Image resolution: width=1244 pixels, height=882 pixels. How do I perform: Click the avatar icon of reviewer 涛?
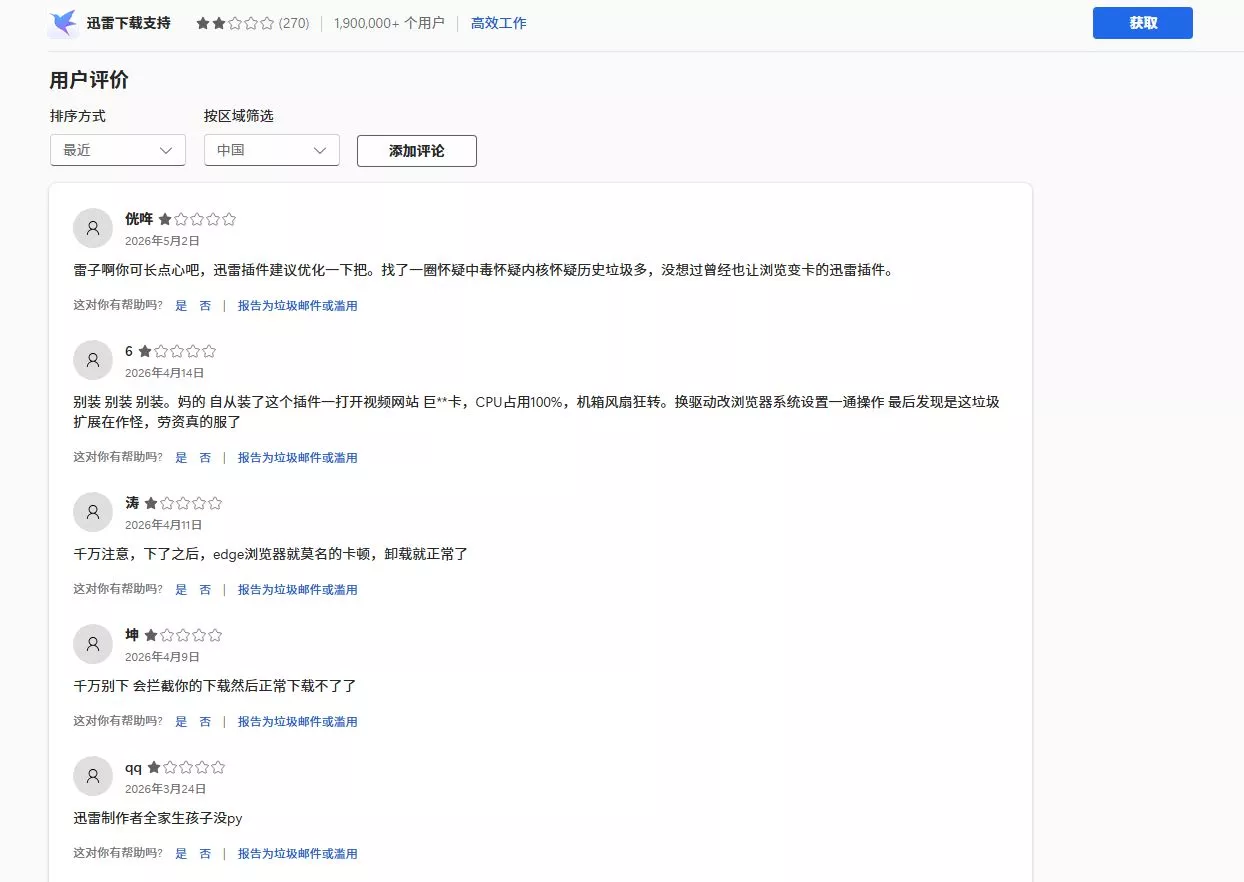pyautogui.click(x=93, y=512)
